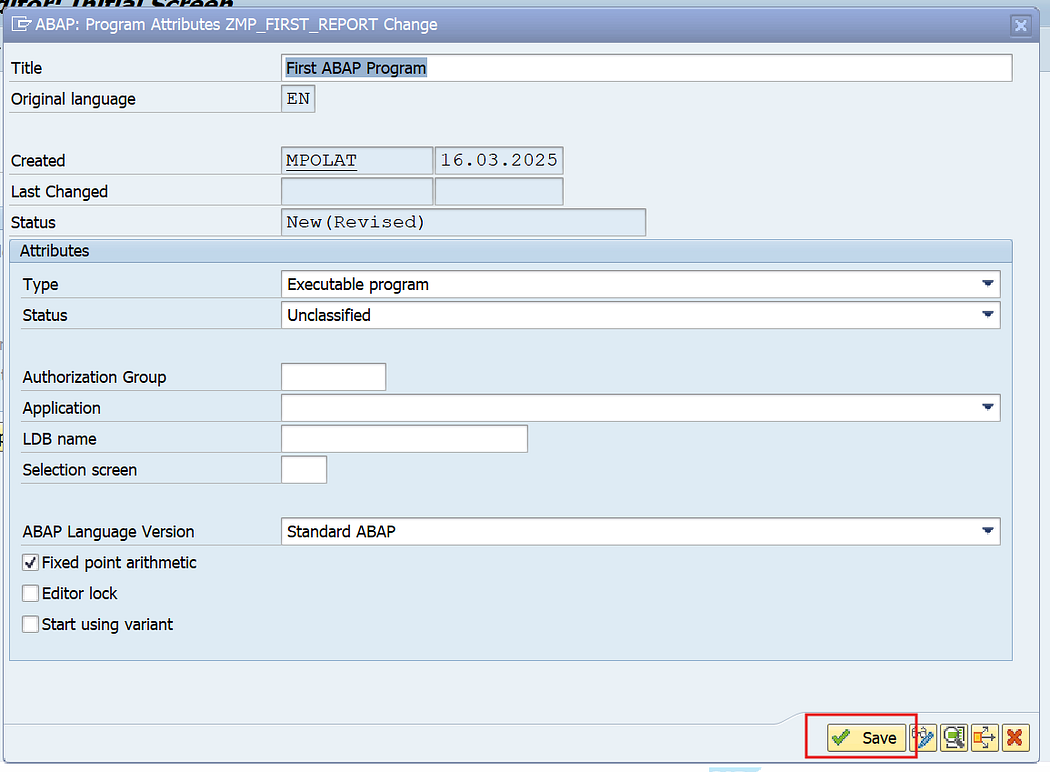Enable the Editor lock checkbox
Viewport: 1050px width, 772px height.
pyautogui.click(x=30, y=593)
